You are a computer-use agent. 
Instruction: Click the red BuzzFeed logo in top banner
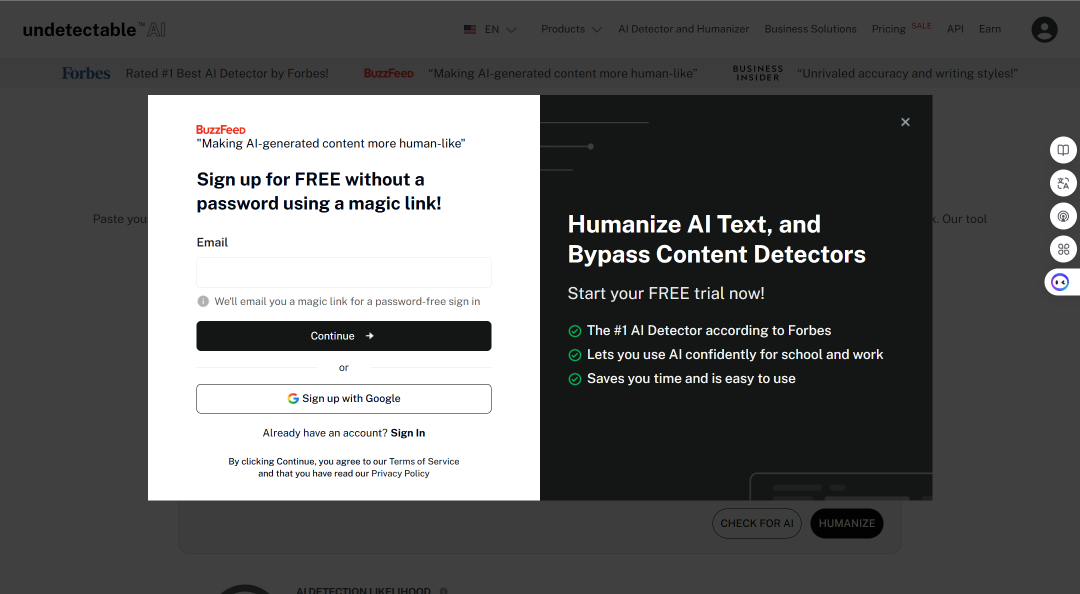pos(388,73)
